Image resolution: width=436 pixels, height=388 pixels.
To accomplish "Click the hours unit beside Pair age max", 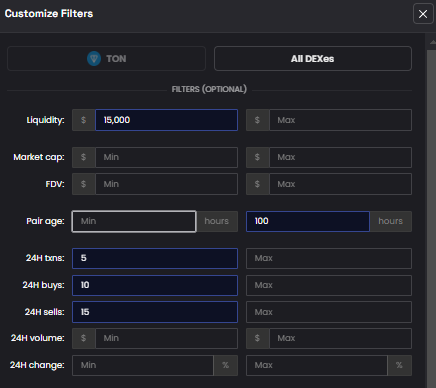I will pos(391,221).
